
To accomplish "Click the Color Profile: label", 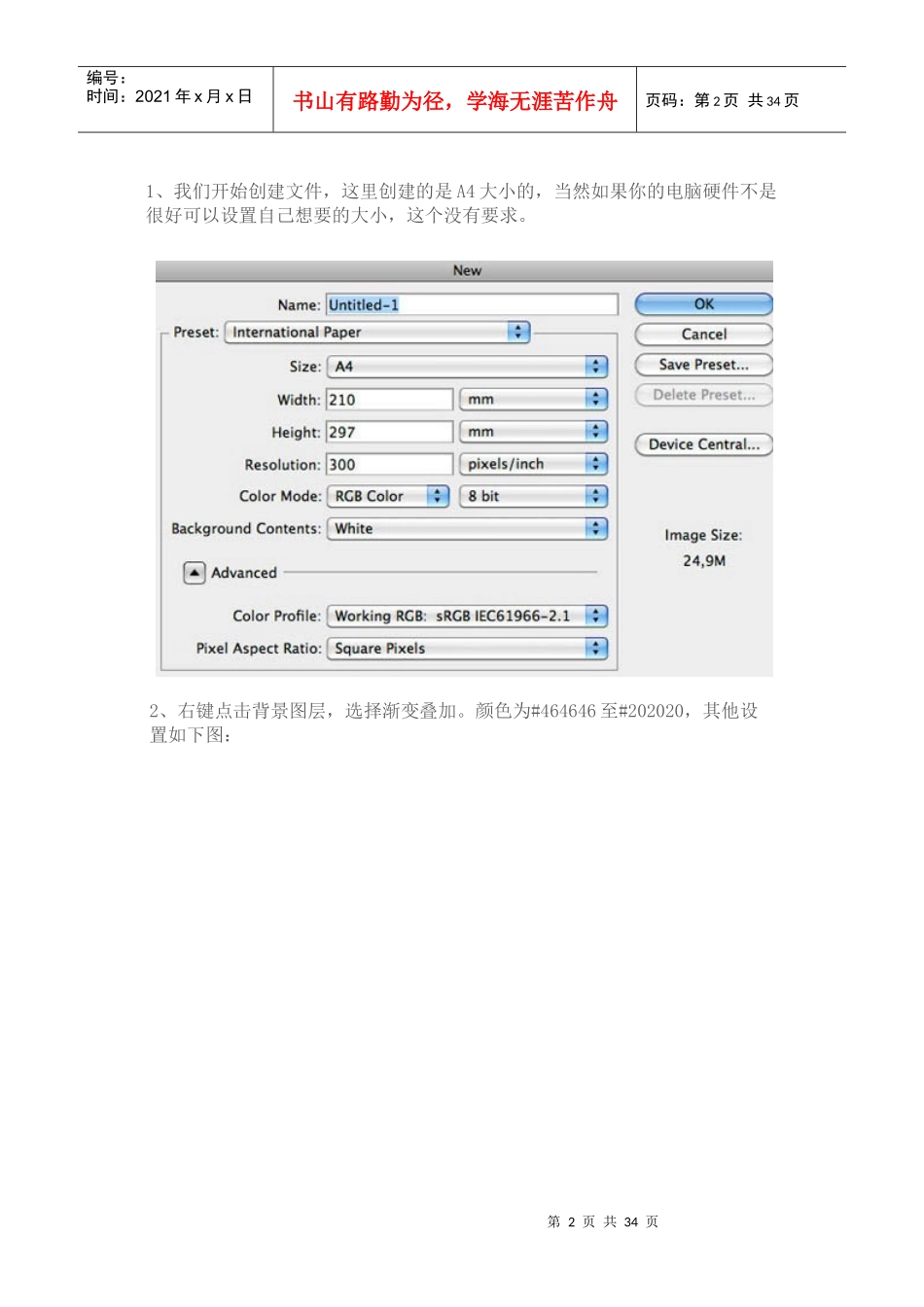I will coord(276,616).
